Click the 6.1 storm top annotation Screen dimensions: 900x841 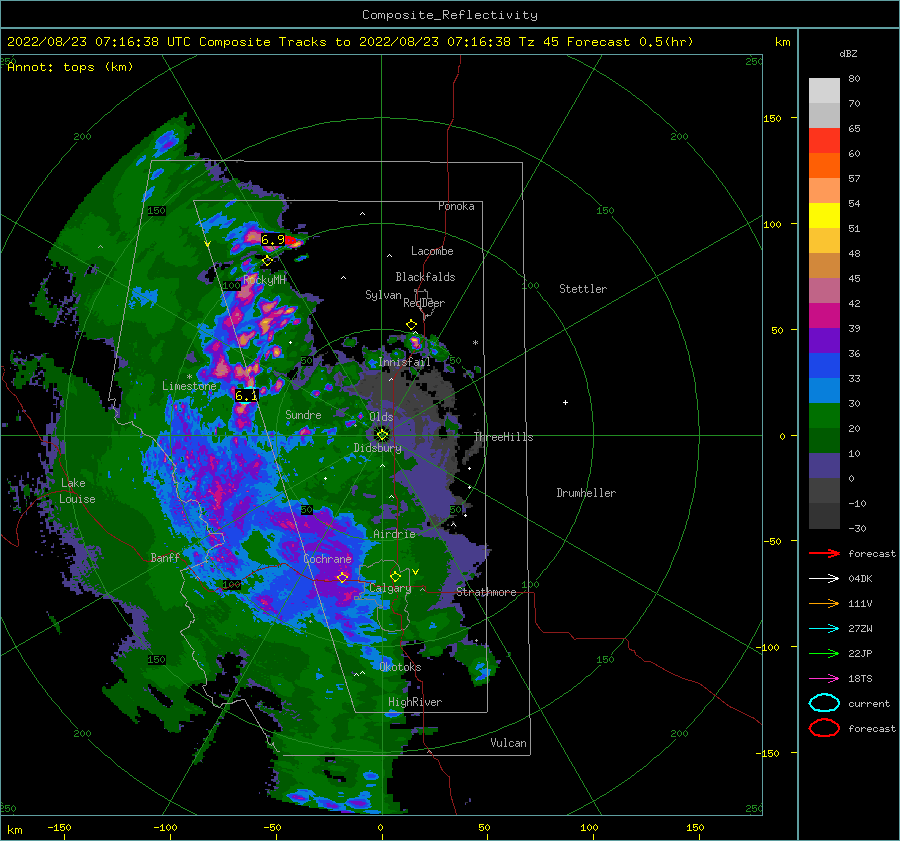[x=246, y=395]
